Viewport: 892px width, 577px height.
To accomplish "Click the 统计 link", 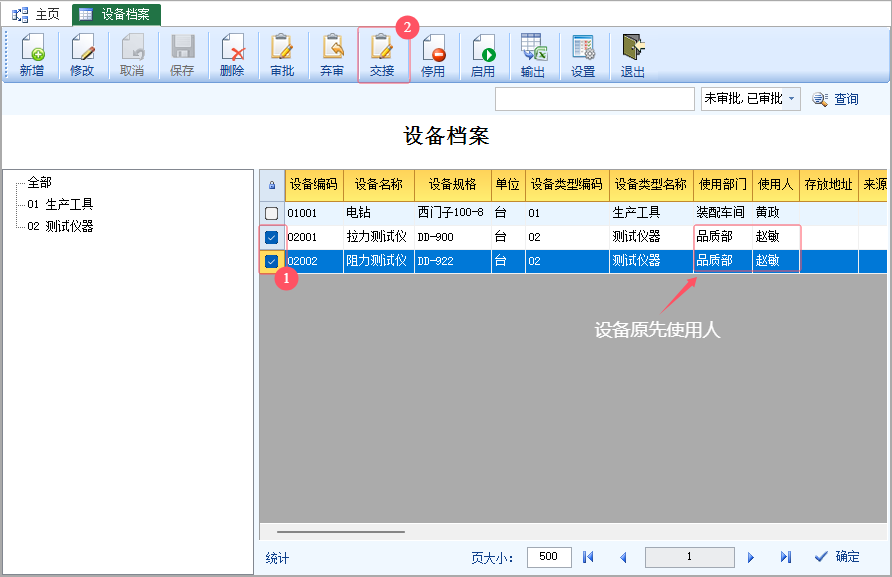I will point(277,558).
